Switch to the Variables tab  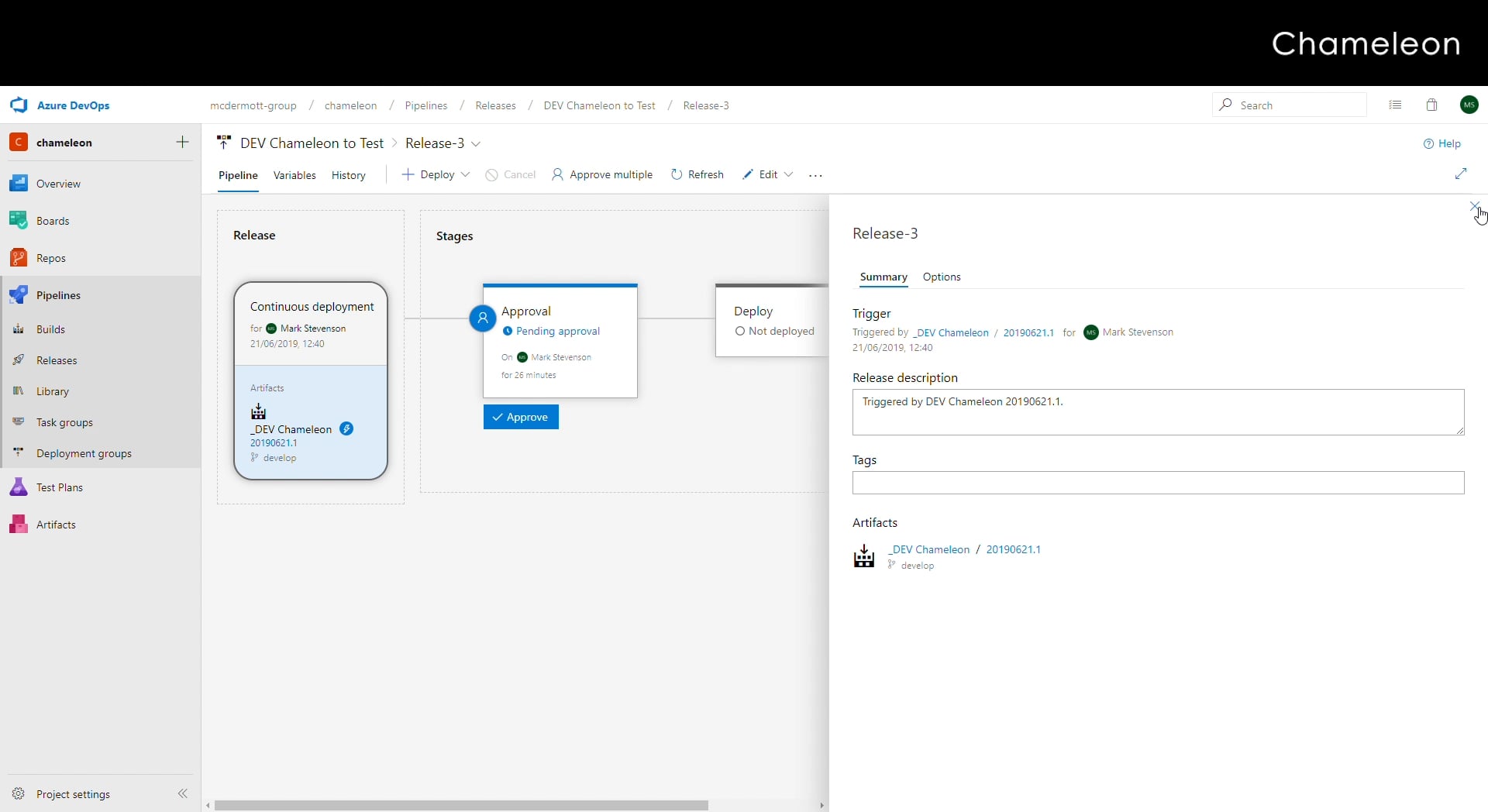click(294, 175)
